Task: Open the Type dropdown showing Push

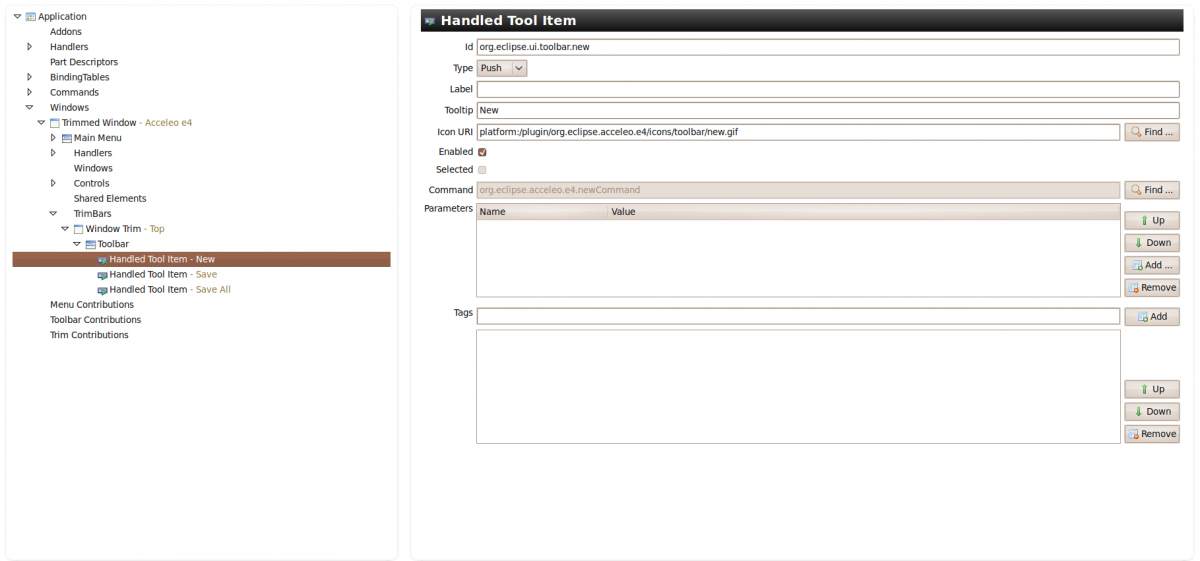Action: [x=501, y=68]
